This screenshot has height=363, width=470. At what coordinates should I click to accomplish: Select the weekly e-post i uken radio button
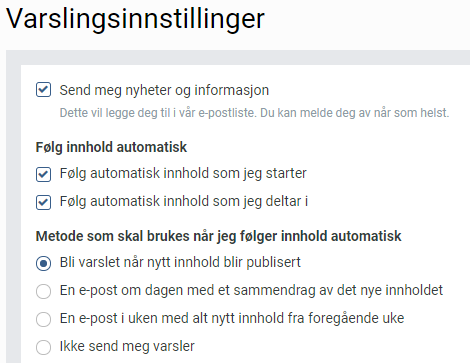click(43, 319)
